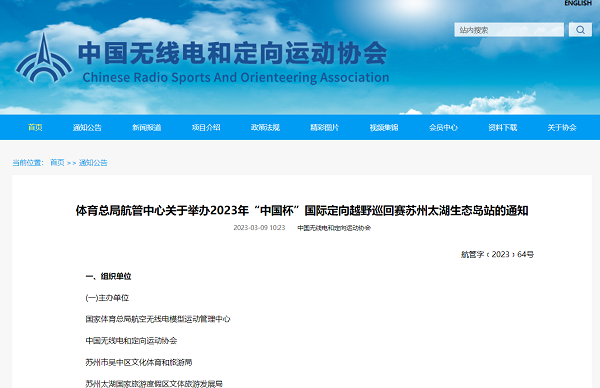Click the line 苏州市吴中区文化体育和旅游局
This screenshot has width=600, height=388.
pyautogui.click(x=139, y=362)
